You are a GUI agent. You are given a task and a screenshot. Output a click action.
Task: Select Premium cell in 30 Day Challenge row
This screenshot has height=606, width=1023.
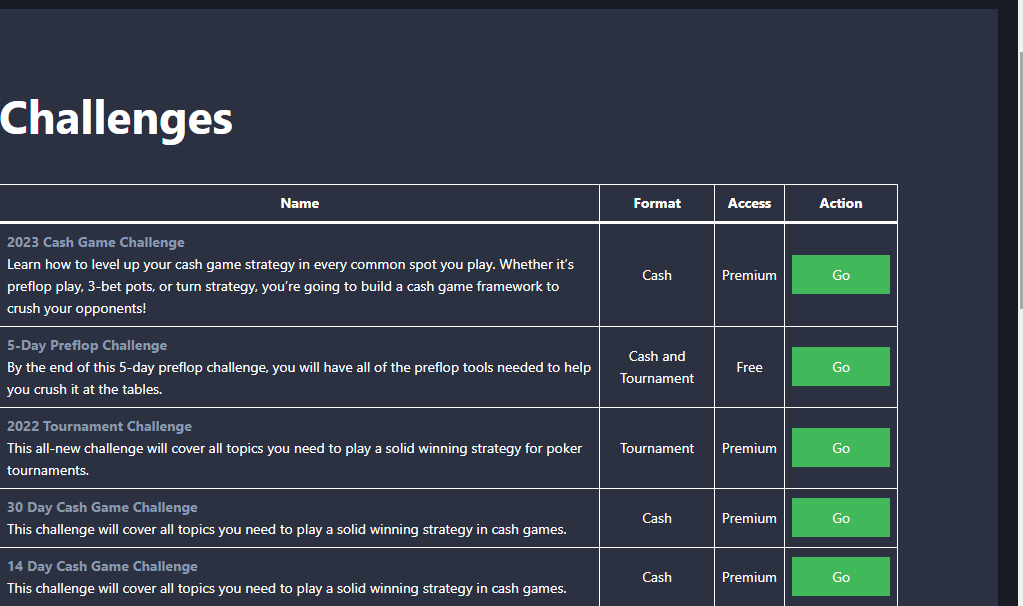749,518
